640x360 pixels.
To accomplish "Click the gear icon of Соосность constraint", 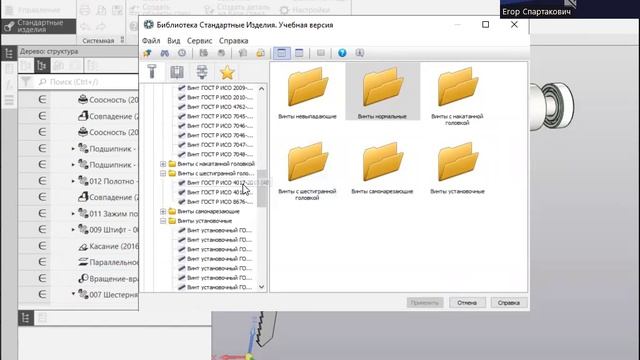I will coord(83,99).
